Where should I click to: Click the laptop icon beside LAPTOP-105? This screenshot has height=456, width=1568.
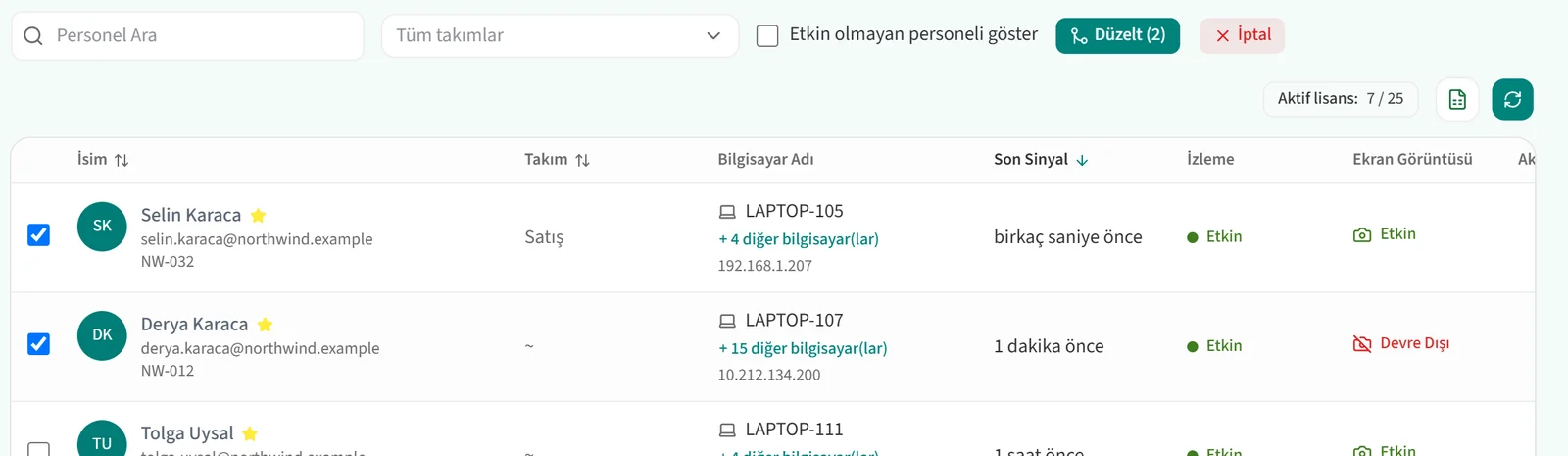tap(727, 212)
